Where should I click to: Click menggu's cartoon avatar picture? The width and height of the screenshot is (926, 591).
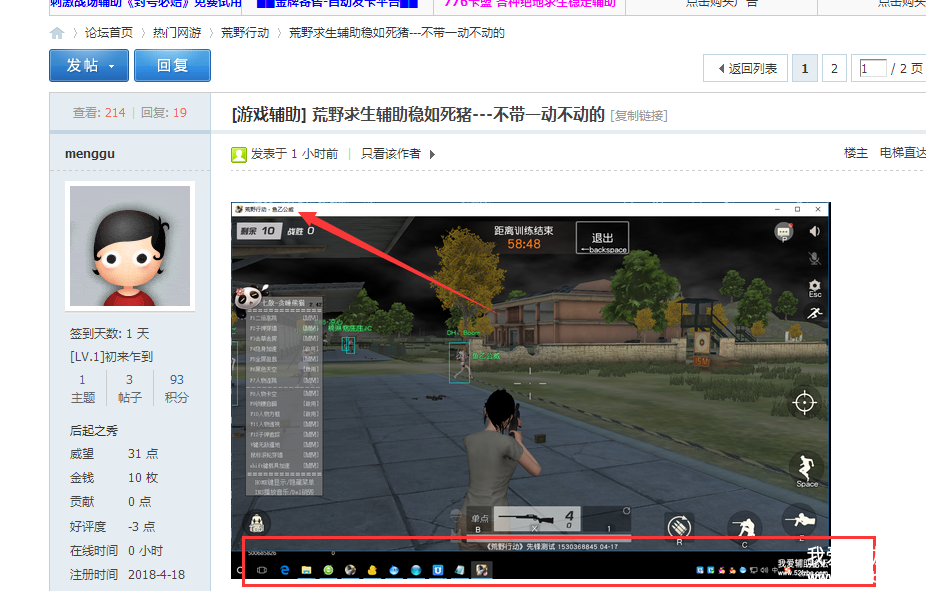click(130, 246)
